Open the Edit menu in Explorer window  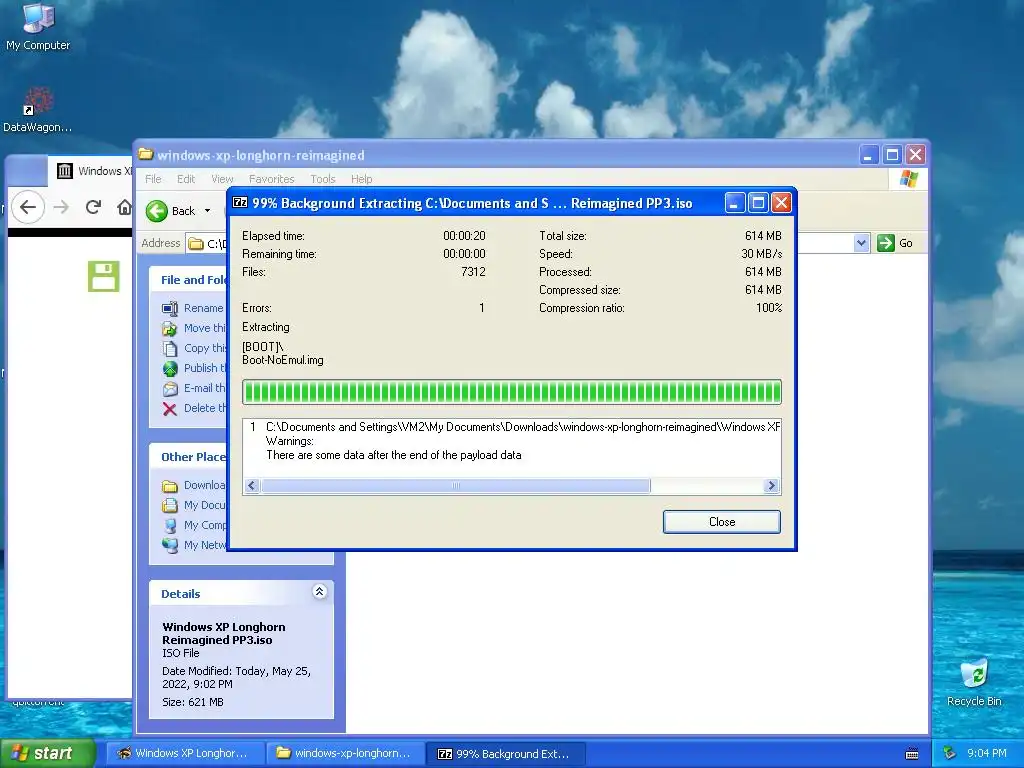185,179
